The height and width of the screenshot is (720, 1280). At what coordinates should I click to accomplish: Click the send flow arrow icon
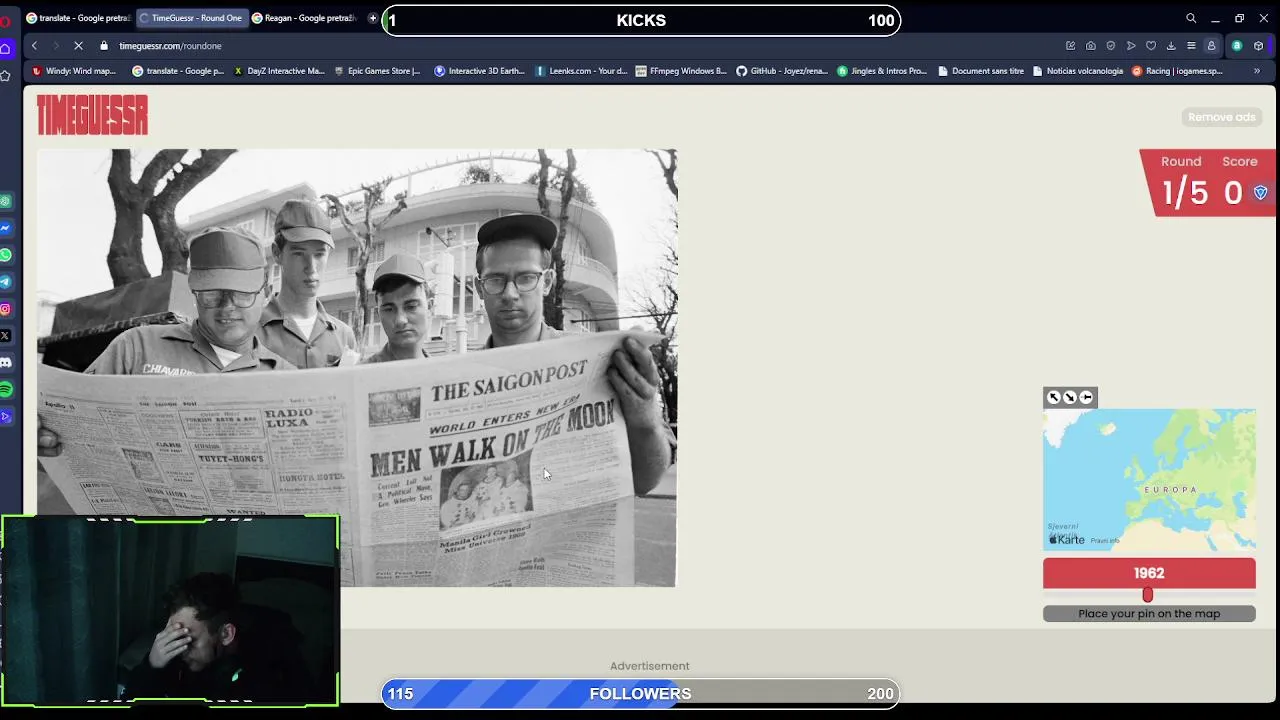1131,46
